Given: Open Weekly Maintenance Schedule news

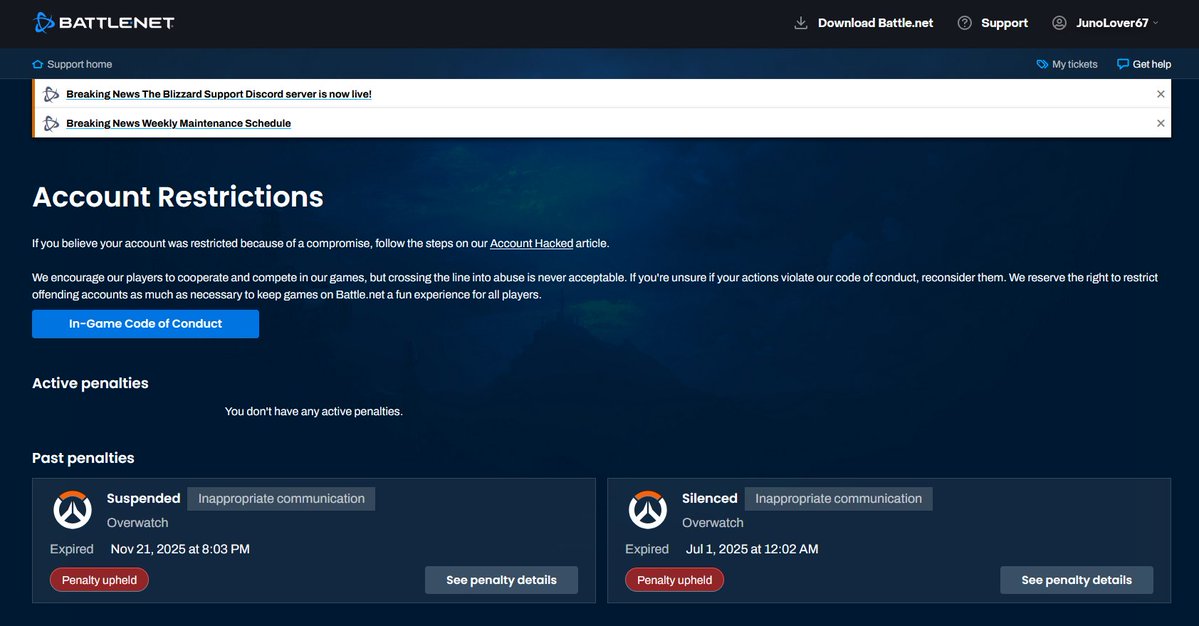Looking at the screenshot, I should (178, 123).
